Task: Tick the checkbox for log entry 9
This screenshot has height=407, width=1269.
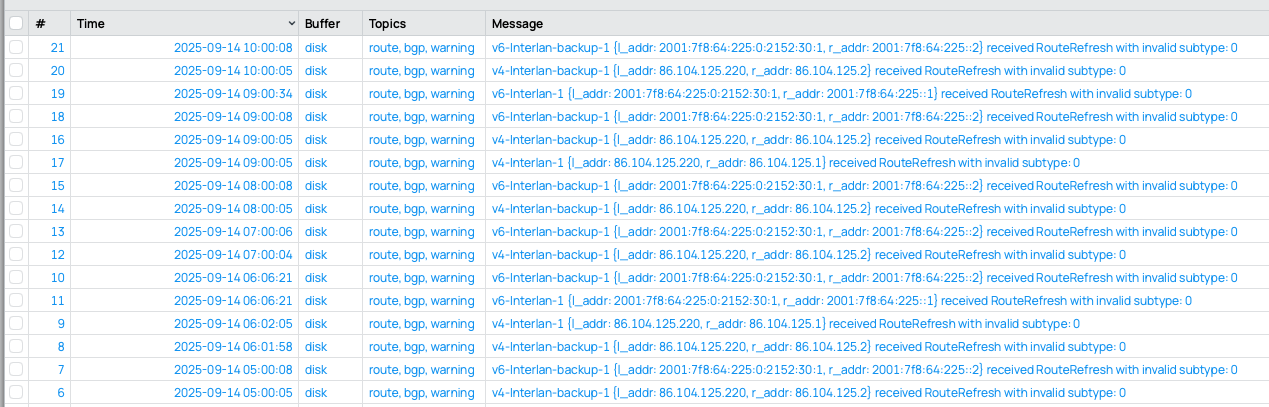Action: [x=16, y=324]
